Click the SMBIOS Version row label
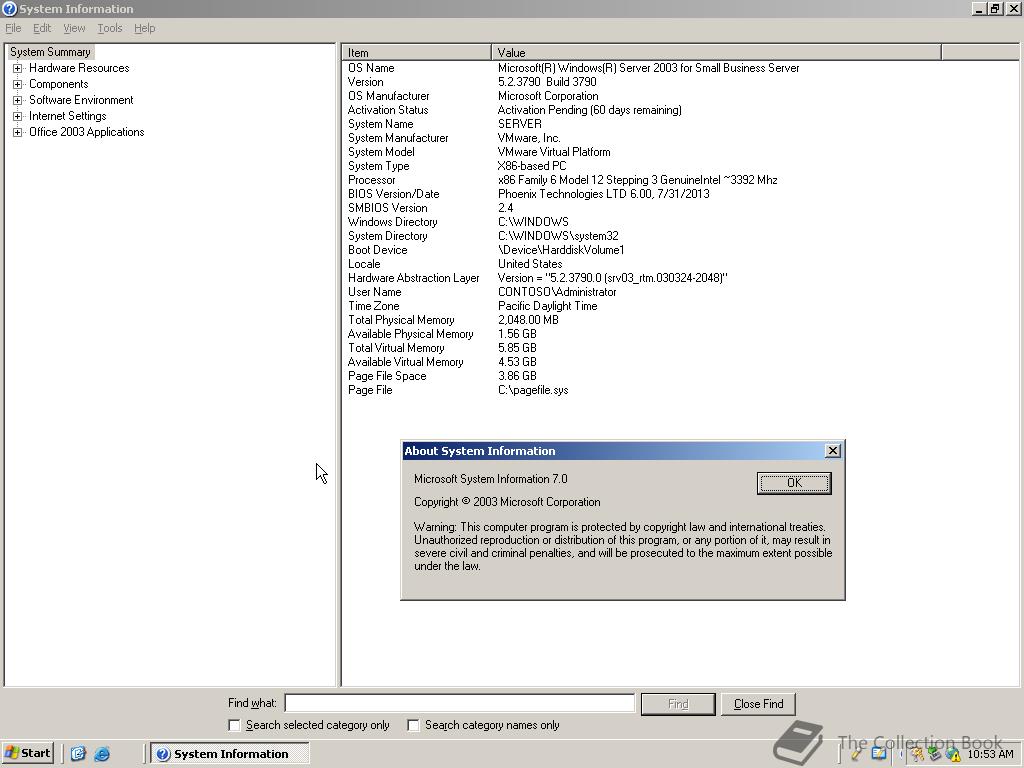The height and width of the screenshot is (768, 1024). click(387, 208)
